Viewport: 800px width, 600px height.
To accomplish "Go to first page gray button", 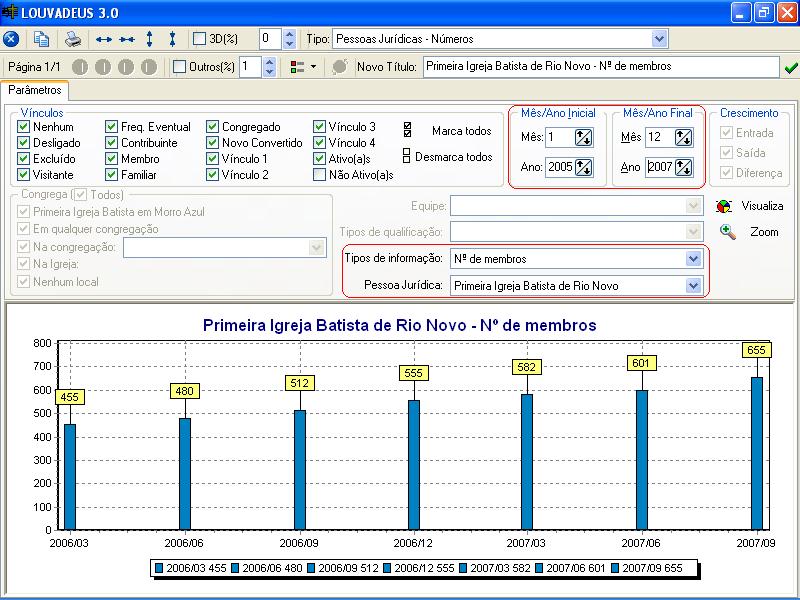I will click(80, 67).
